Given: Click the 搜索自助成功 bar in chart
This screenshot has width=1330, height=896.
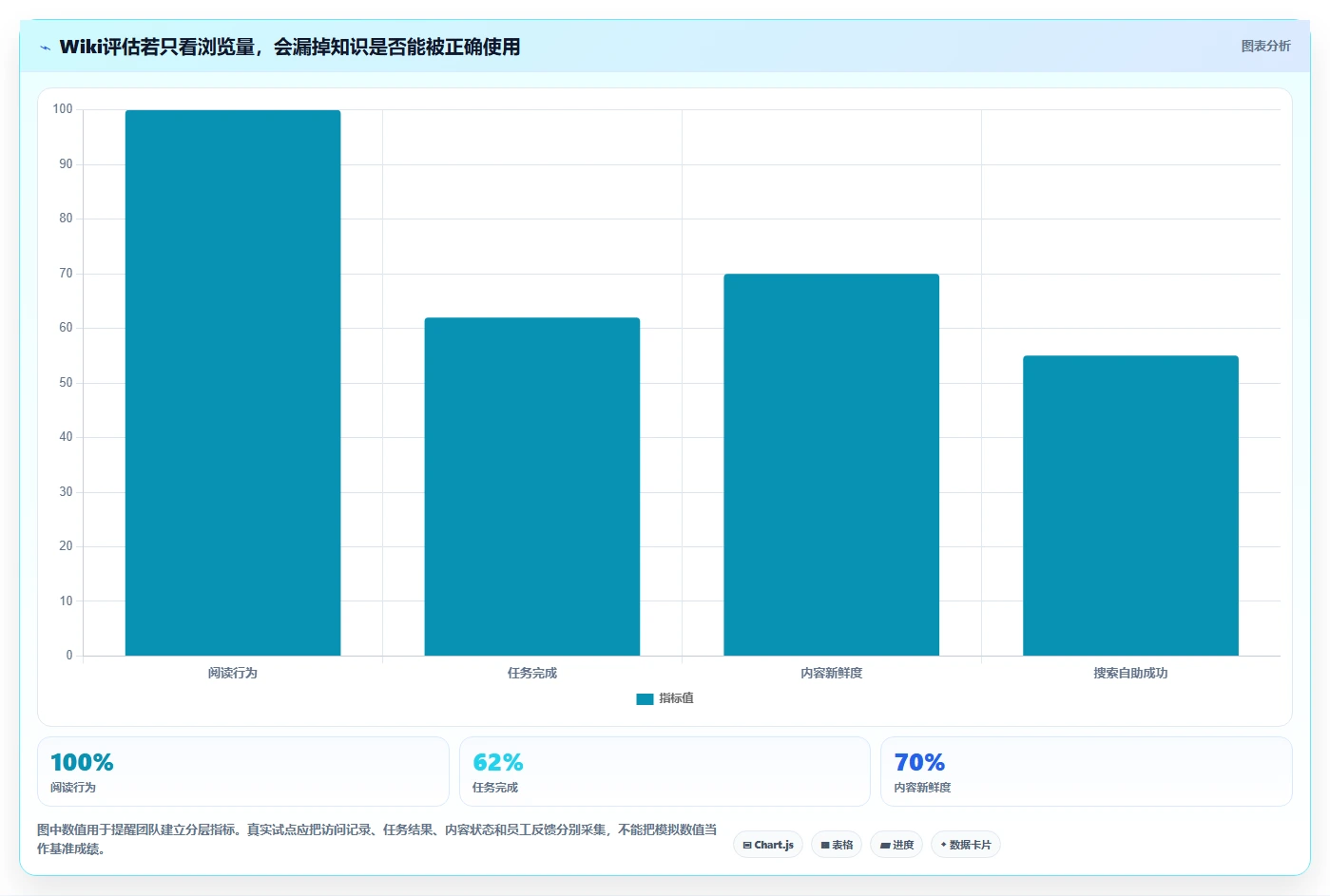Looking at the screenshot, I should (x=1130, y=505).
